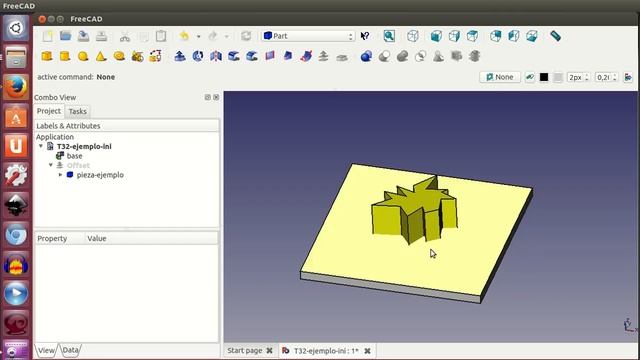640x360 pixels.
Task: Click the Print toolbar icon
Action: pyautogui.click(x=101, y=36)
